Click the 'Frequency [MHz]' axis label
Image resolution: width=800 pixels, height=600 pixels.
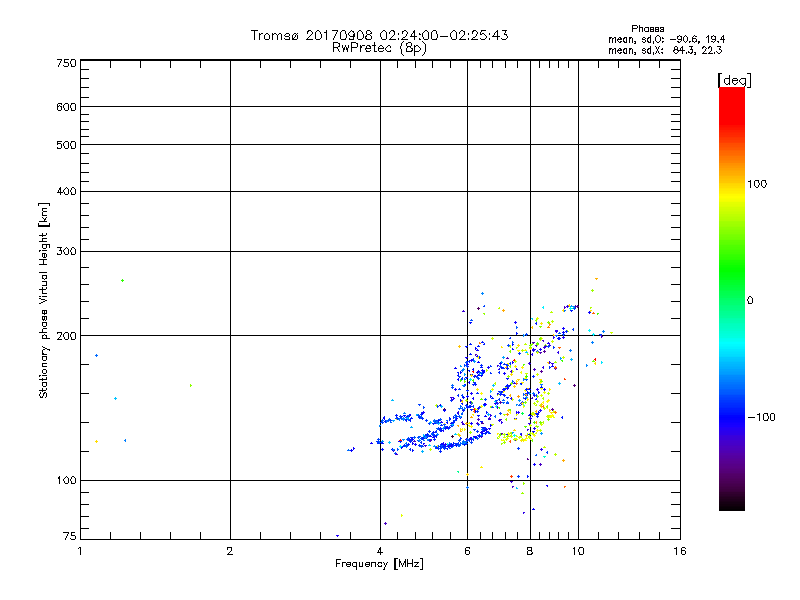[379, 564]
